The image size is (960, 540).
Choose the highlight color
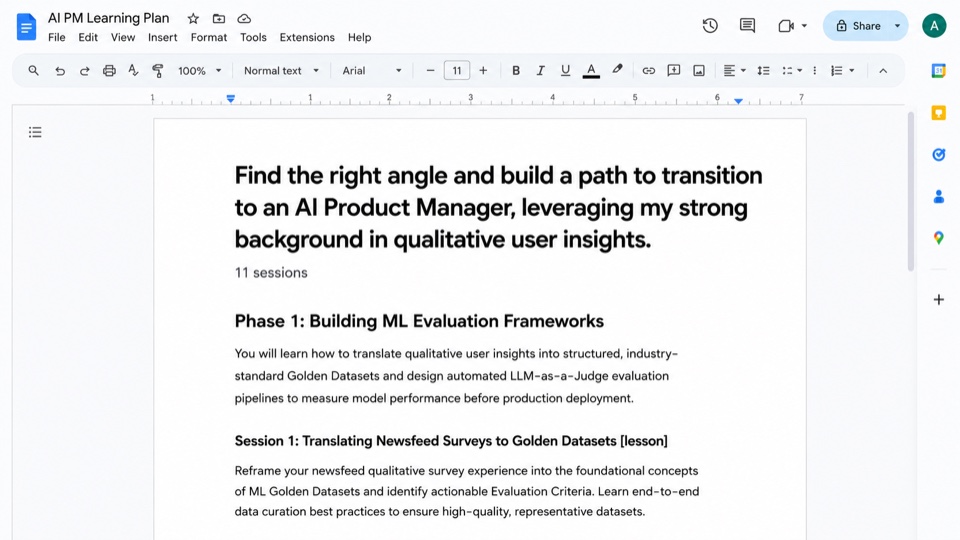(617, 70)
